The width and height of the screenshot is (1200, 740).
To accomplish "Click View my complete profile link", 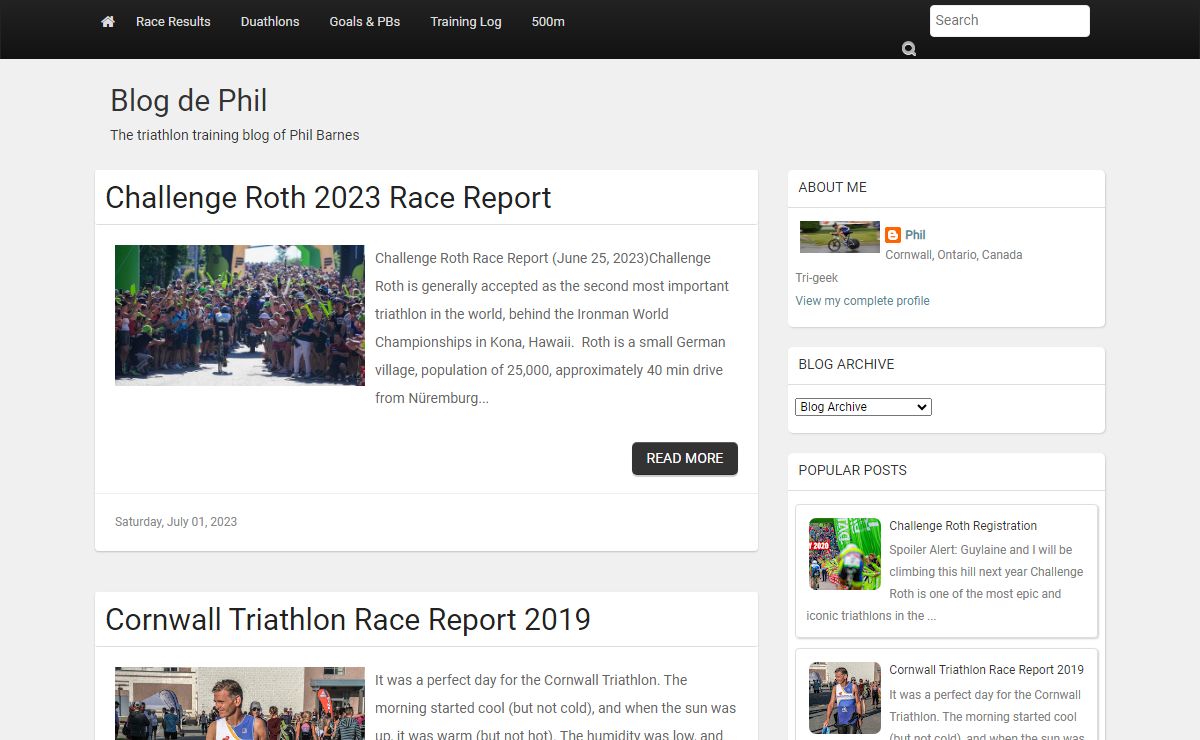I will click(862, 301).
